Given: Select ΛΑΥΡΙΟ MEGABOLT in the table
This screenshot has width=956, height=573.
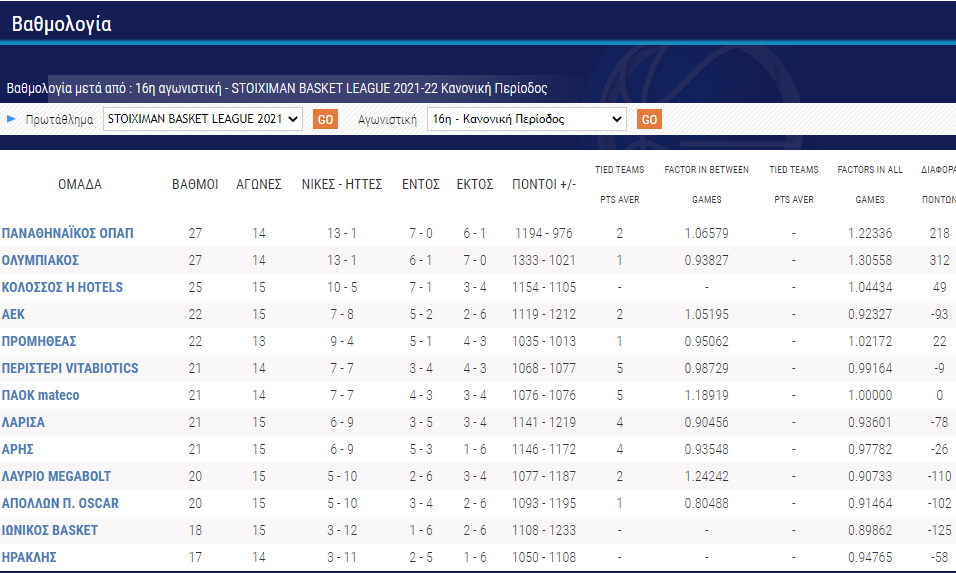Looking at the screenshot, I should point(56,476).
